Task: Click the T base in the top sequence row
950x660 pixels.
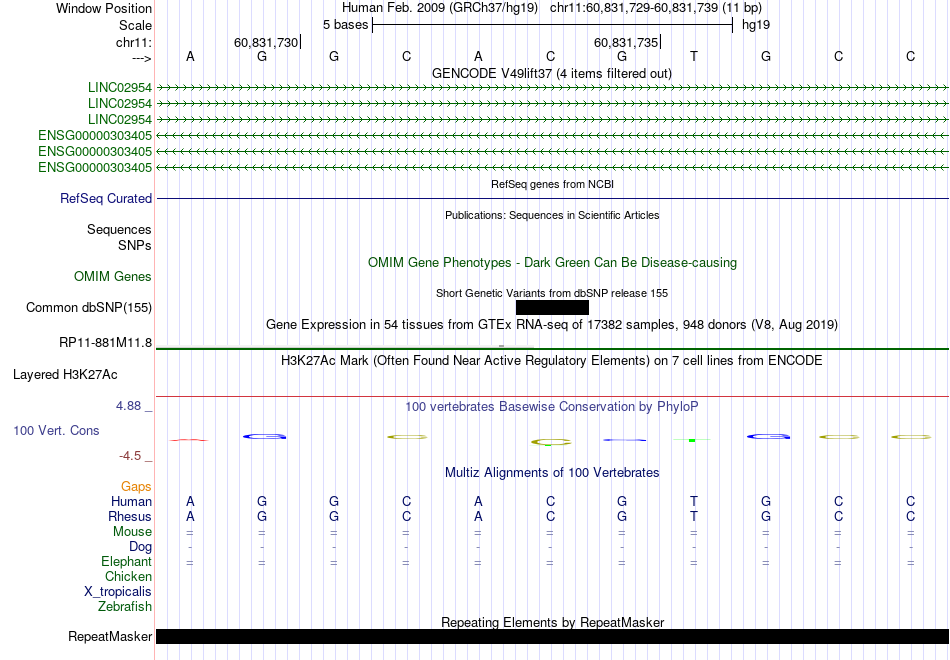Action: [694, 56]
